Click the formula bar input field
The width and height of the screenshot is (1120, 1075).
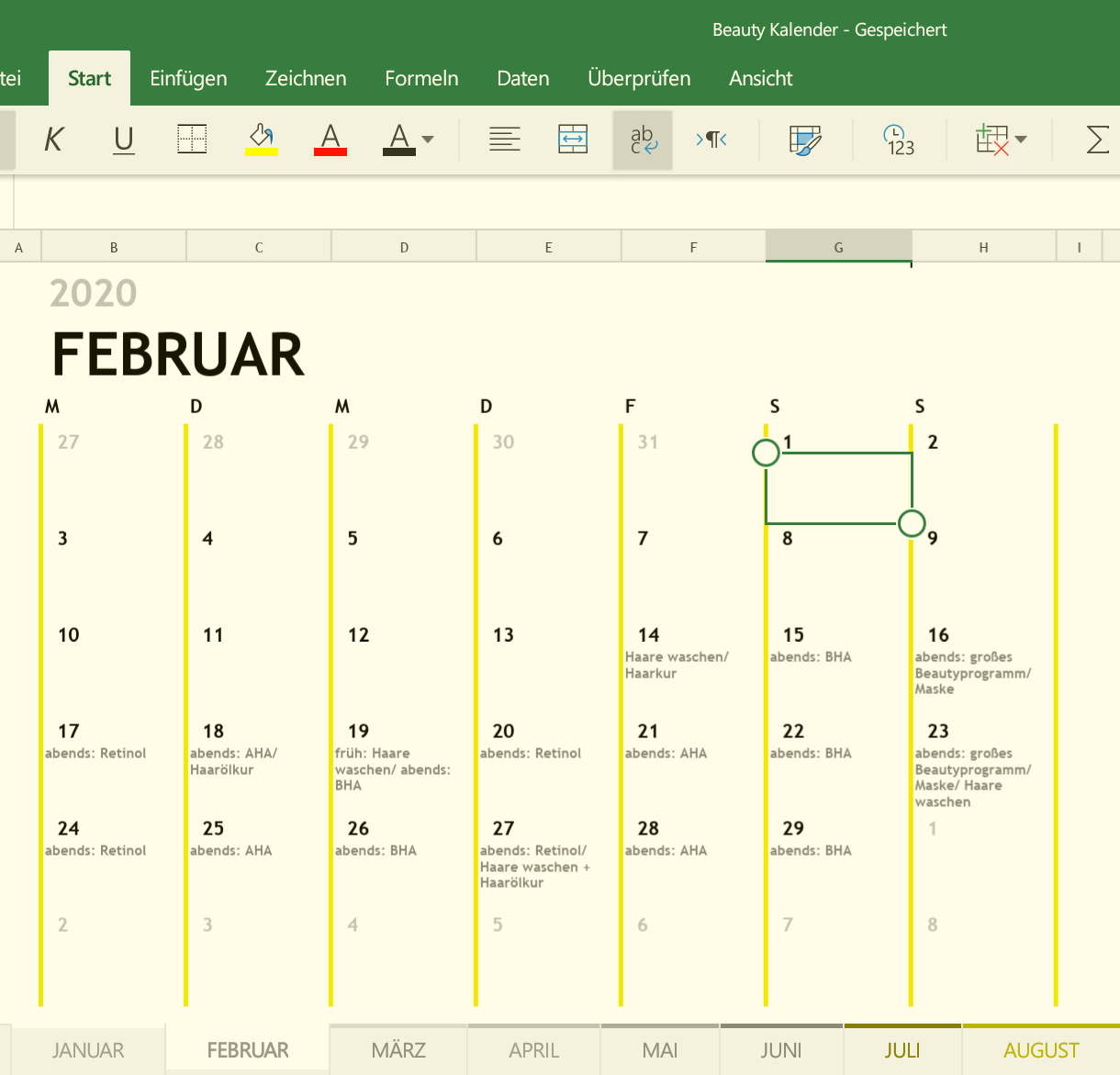point(567,202)
